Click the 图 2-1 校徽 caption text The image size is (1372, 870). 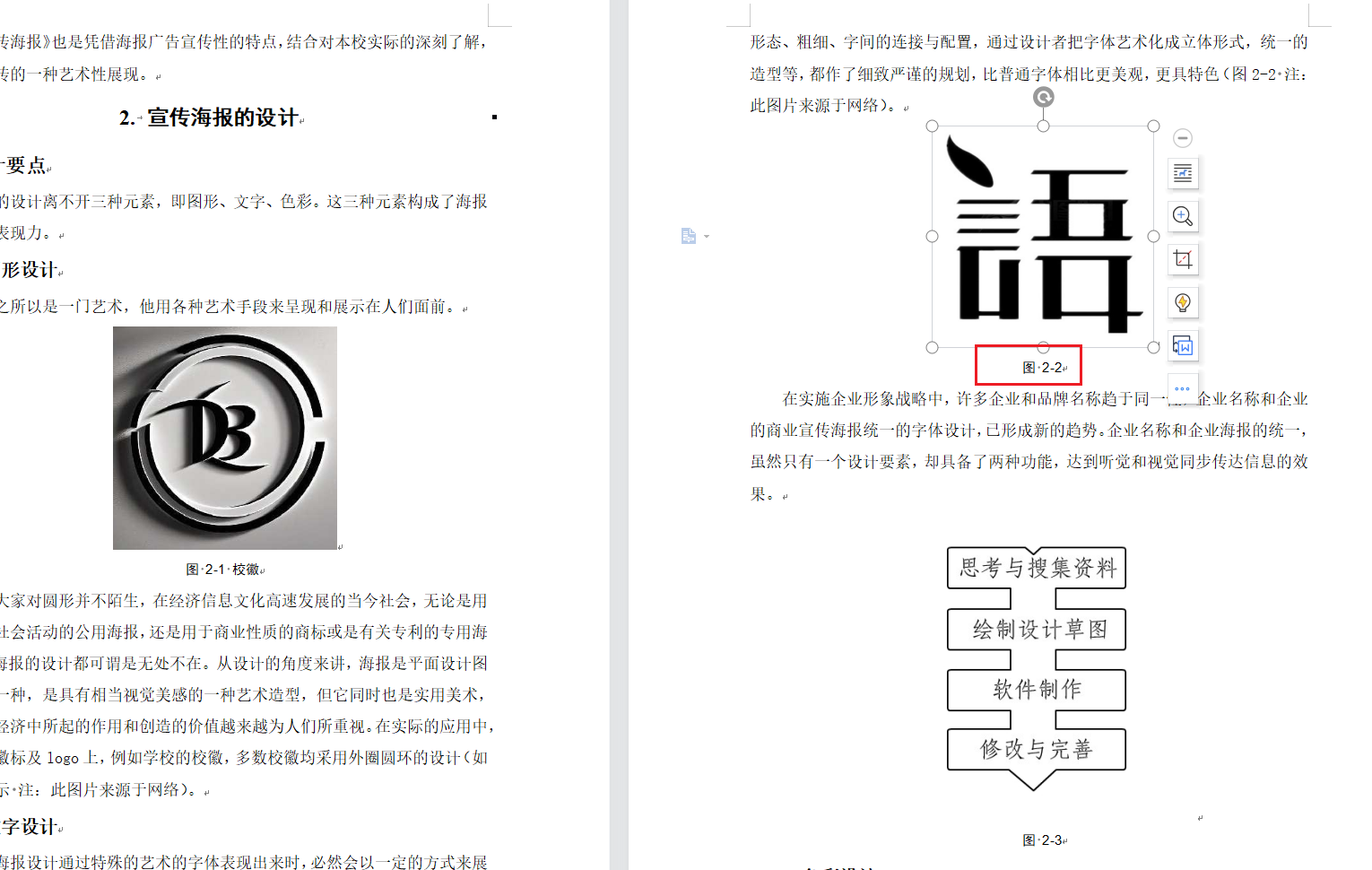(224, 570)
